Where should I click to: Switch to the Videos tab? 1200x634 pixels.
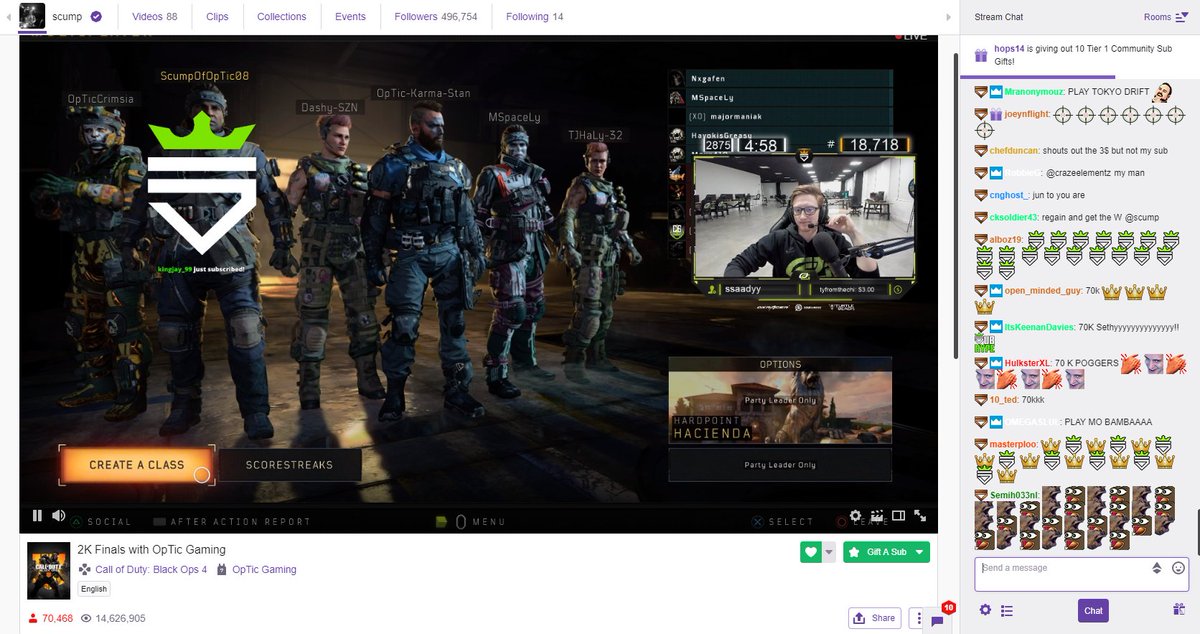click(154, 16)
